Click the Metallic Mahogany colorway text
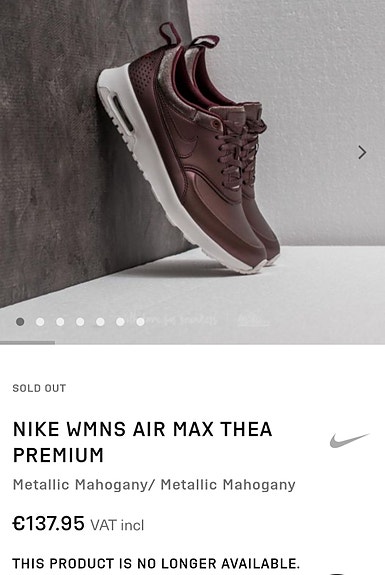385x575 pixels. 154,485
